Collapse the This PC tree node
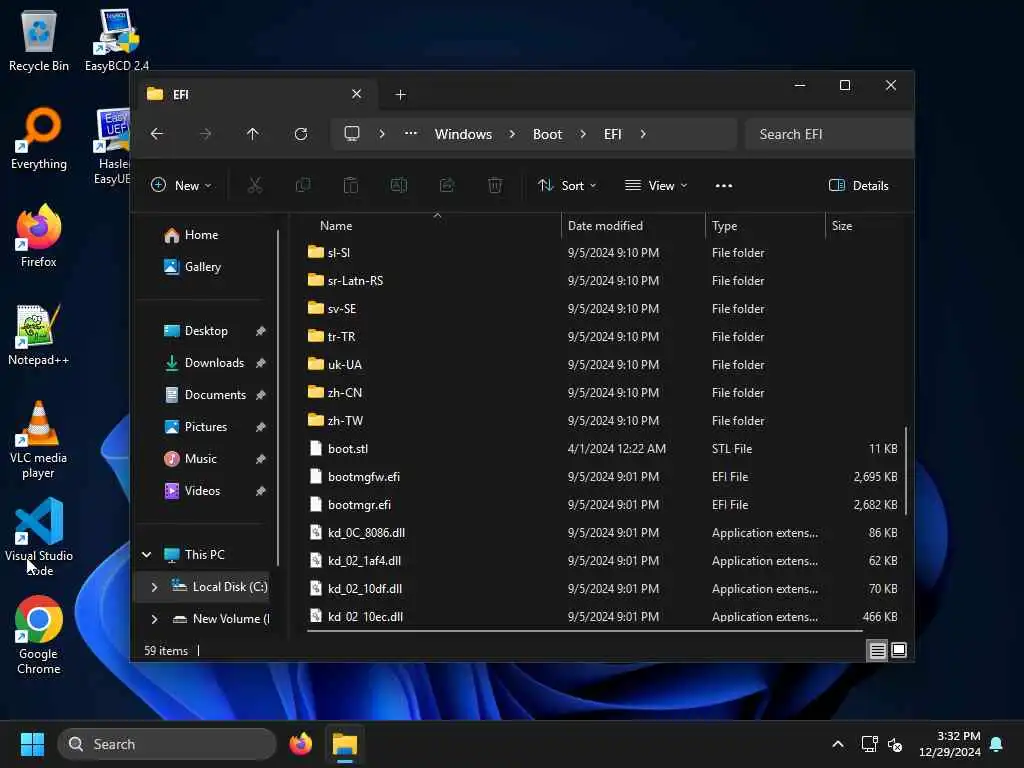The height and width of the screenshot is (768, 1024). click(x=147, y=554)
